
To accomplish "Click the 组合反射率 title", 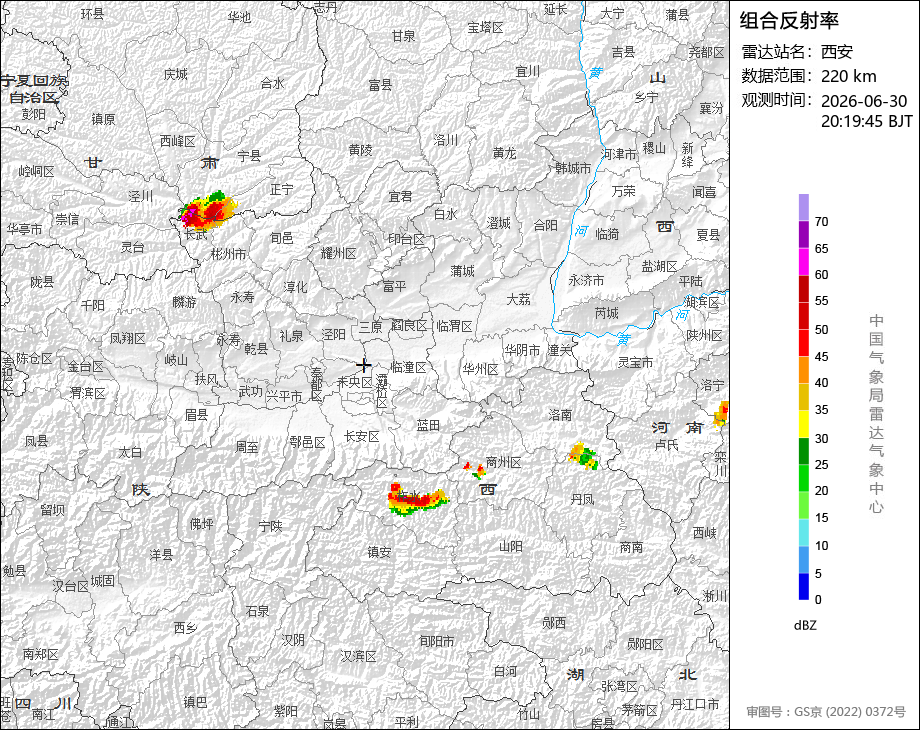I will point(789,21).
